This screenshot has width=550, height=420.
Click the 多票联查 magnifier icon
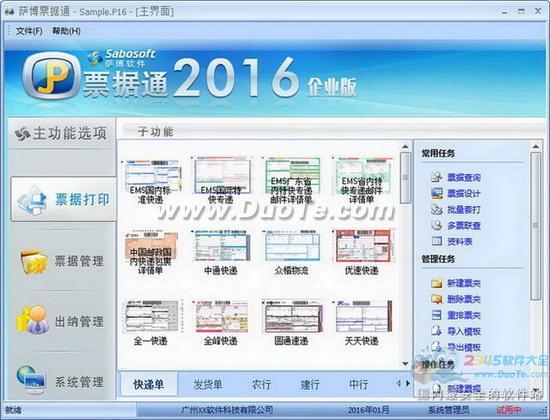(437, 225)
